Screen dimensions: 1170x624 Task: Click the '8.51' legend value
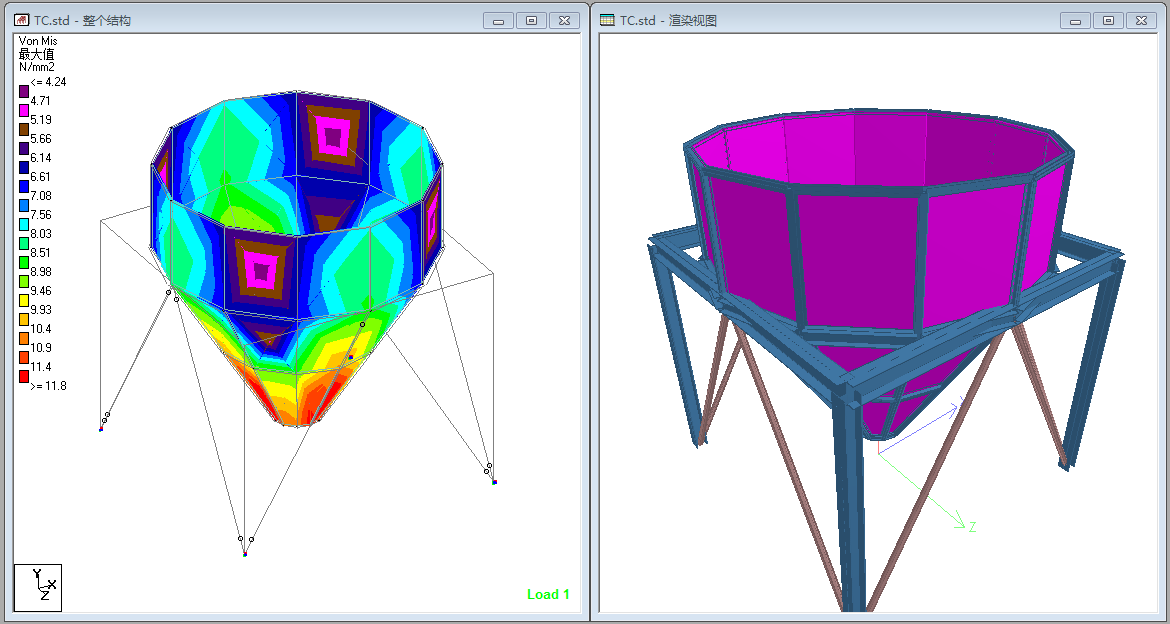point(40,253)
